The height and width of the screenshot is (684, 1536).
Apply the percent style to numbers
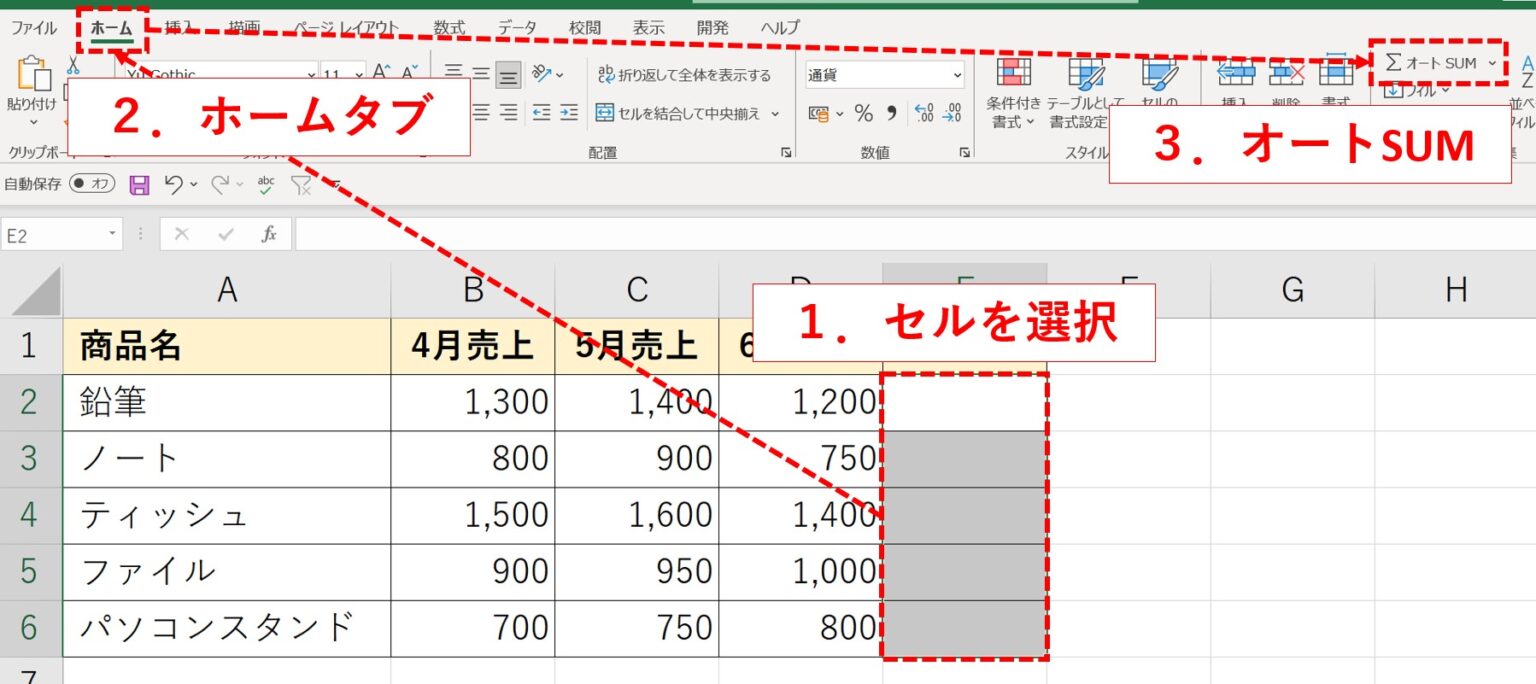(x=864, y=113)
